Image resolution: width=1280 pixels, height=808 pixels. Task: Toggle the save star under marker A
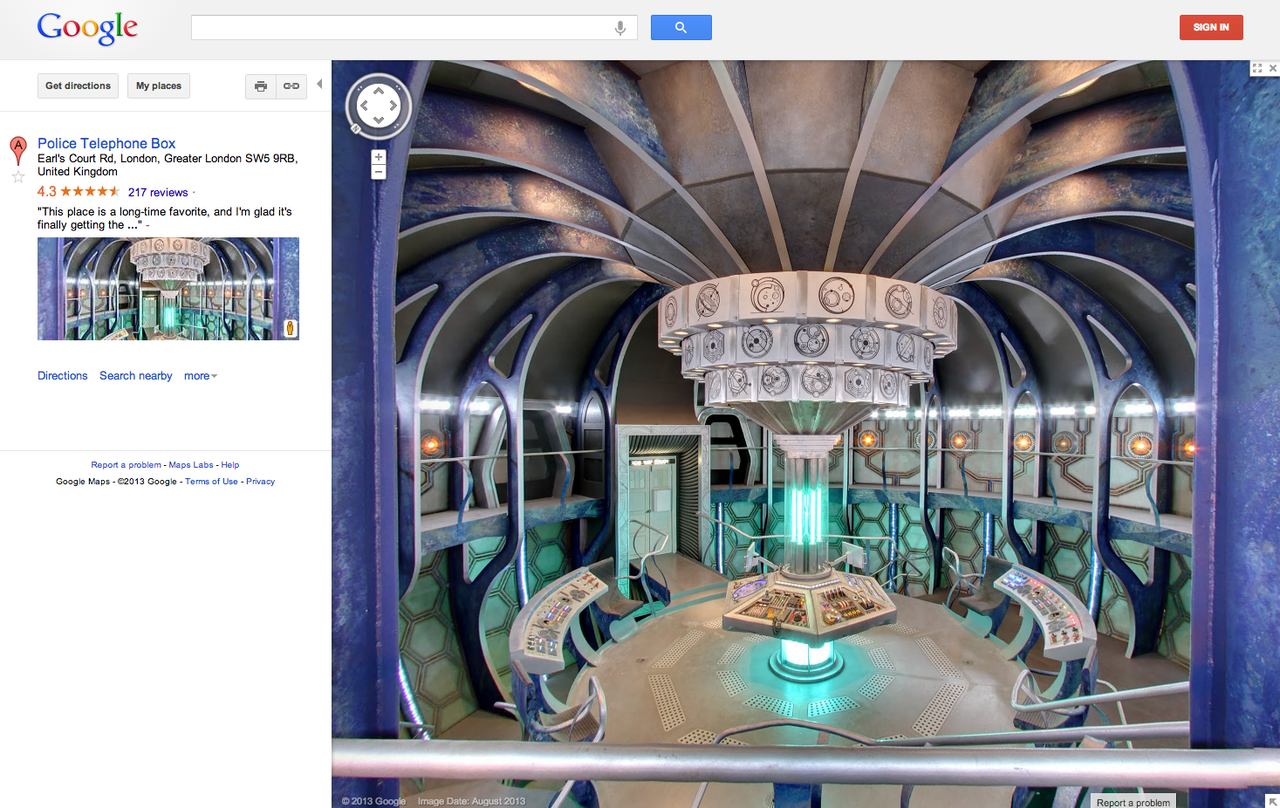point(18,177)
